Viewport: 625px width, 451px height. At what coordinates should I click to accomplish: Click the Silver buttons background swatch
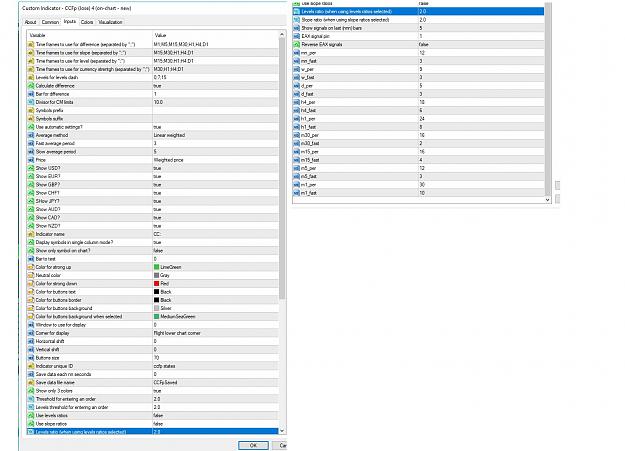(x=157, y=308)
